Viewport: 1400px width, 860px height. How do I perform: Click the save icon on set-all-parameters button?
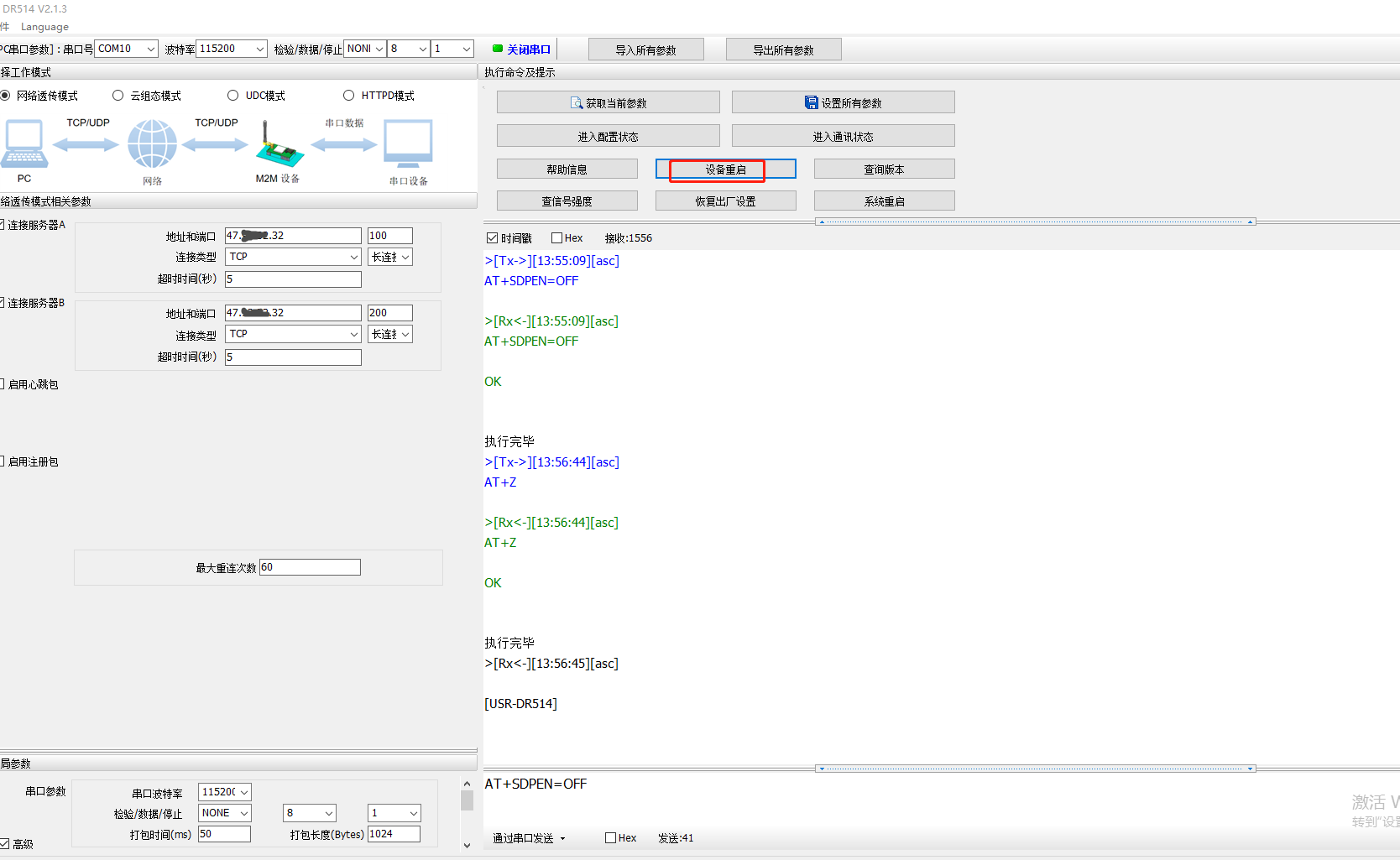811,103
